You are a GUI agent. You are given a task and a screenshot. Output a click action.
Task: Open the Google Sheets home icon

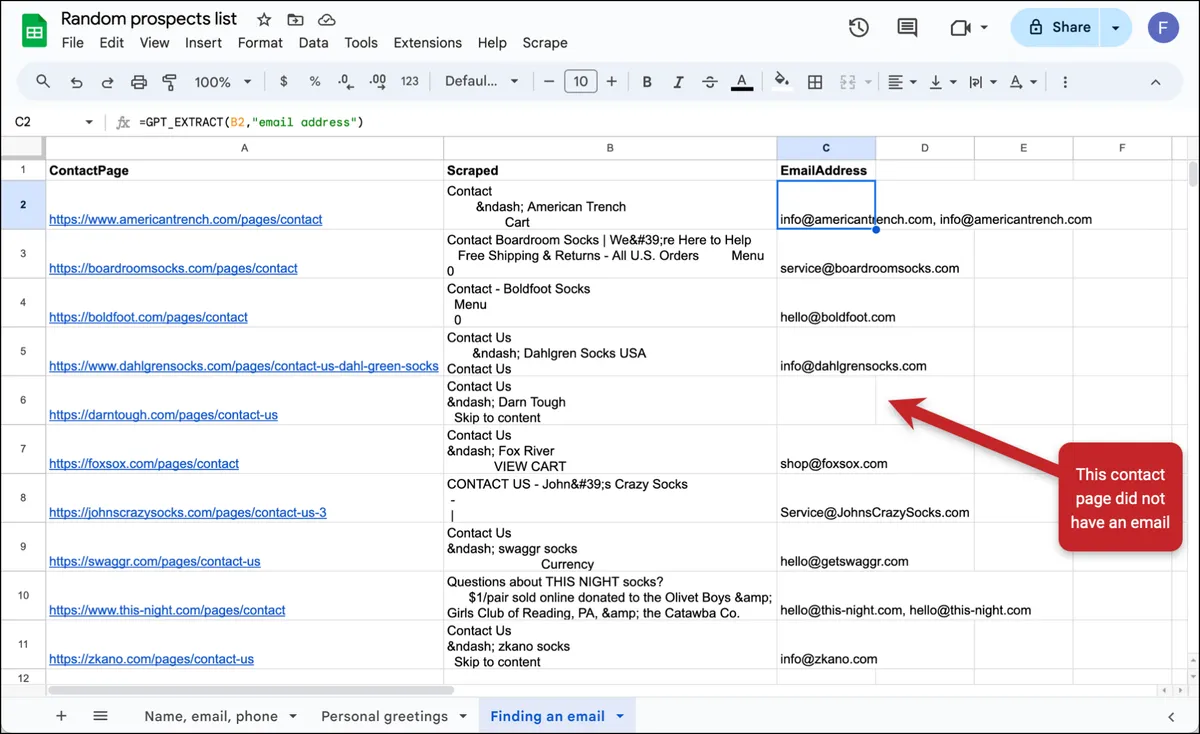35,30
